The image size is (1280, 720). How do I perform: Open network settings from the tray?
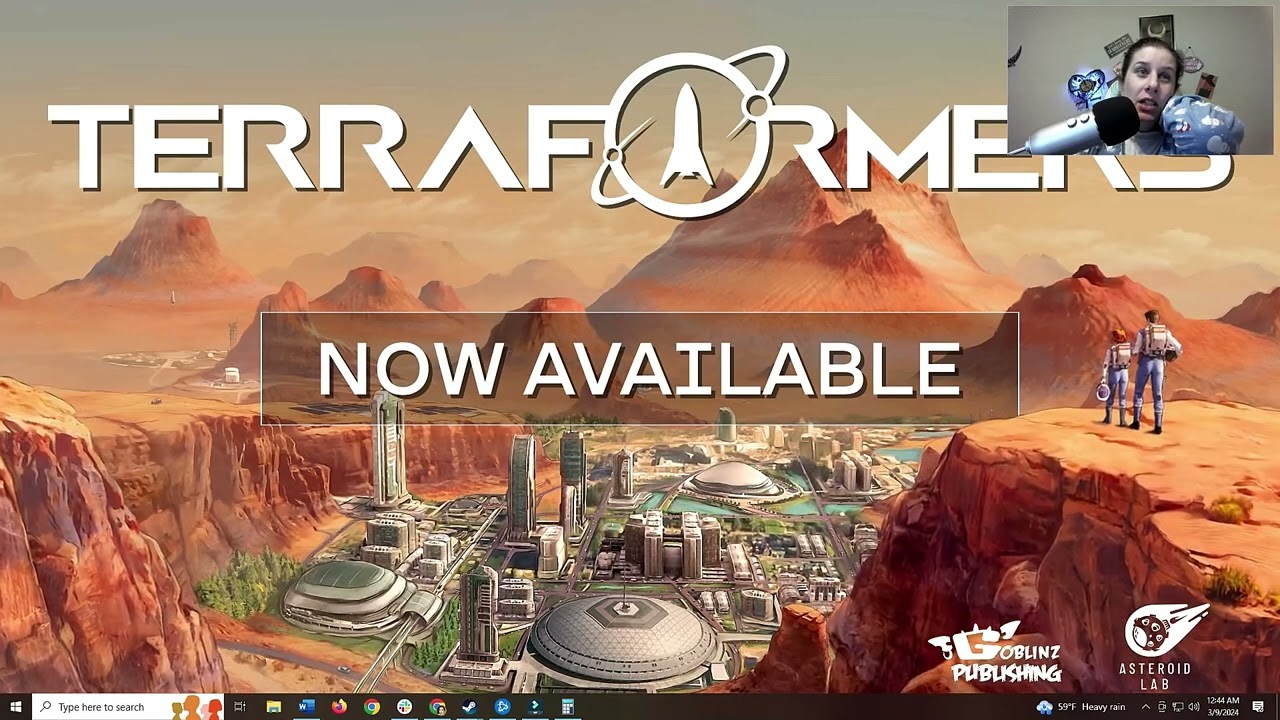pos(1178,707)
